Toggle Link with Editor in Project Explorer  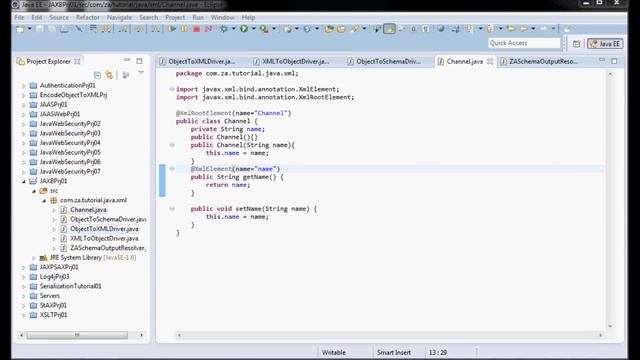pos(109,75)
